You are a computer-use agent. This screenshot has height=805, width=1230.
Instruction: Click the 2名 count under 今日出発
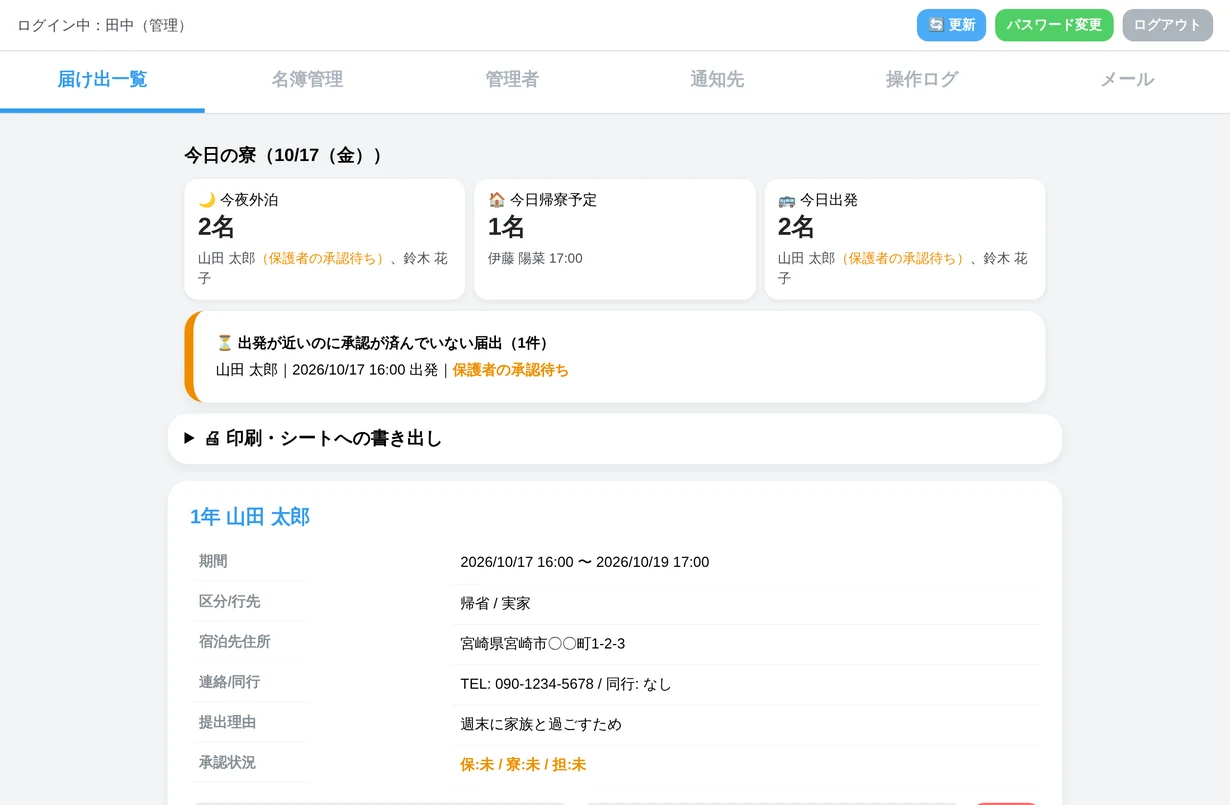click(x=796, y=227)
